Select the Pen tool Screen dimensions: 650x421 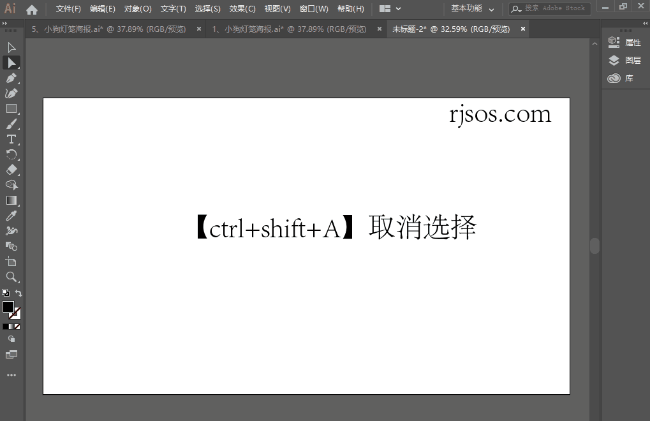(x=11, y=78)
